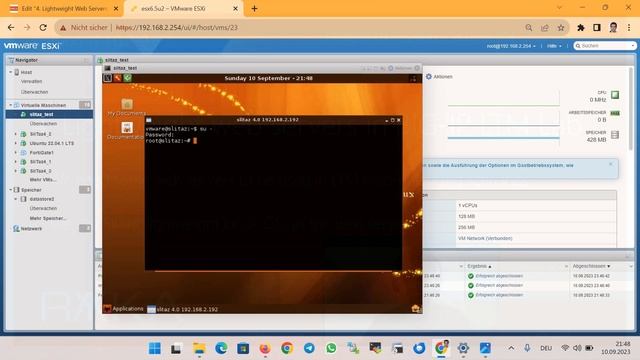Select the slitaz 4.0 taskbar window entry
The width and height of the screenshot is (640, 360).
click(x=182, y=309)
